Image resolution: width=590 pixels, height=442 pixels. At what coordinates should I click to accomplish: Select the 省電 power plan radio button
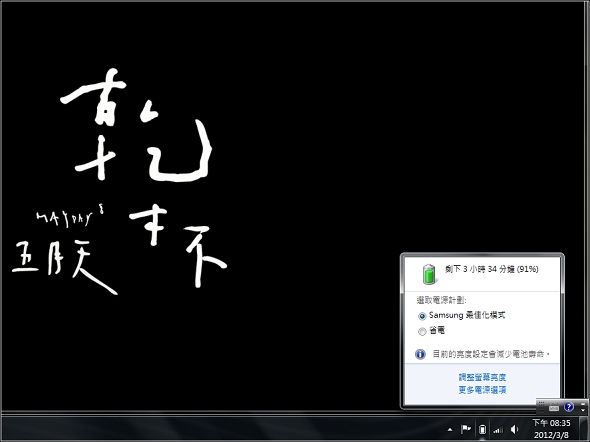(x=422, y=331)
